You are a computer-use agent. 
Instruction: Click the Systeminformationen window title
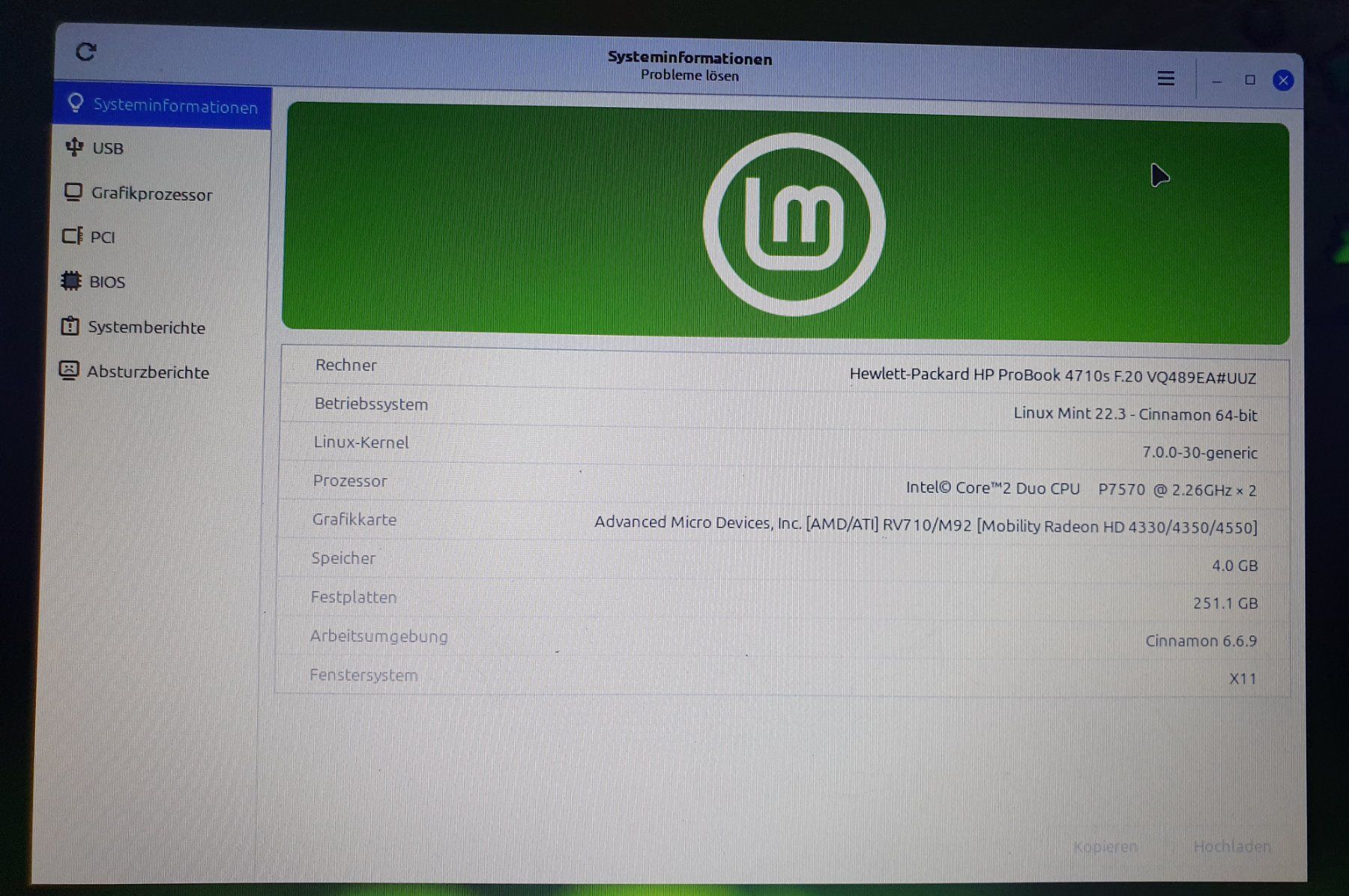[x=689, y=58]
